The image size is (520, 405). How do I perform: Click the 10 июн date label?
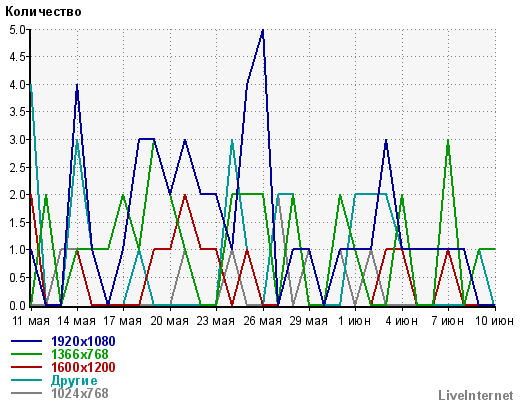[494, 321]
